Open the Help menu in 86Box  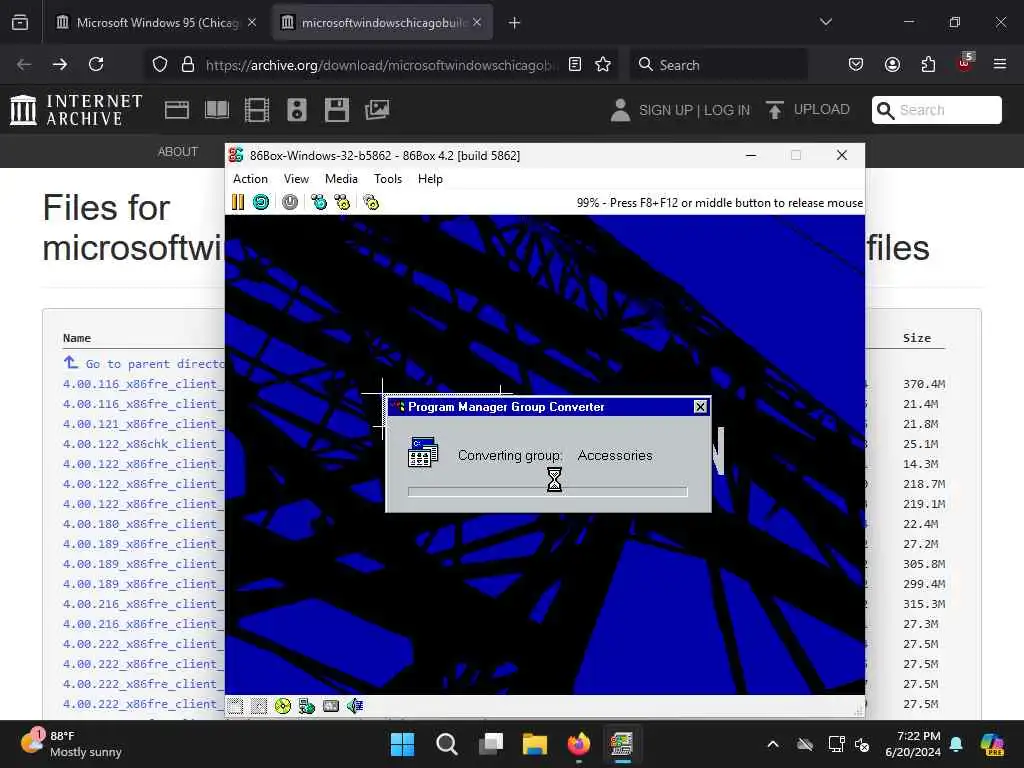point(430,179)
